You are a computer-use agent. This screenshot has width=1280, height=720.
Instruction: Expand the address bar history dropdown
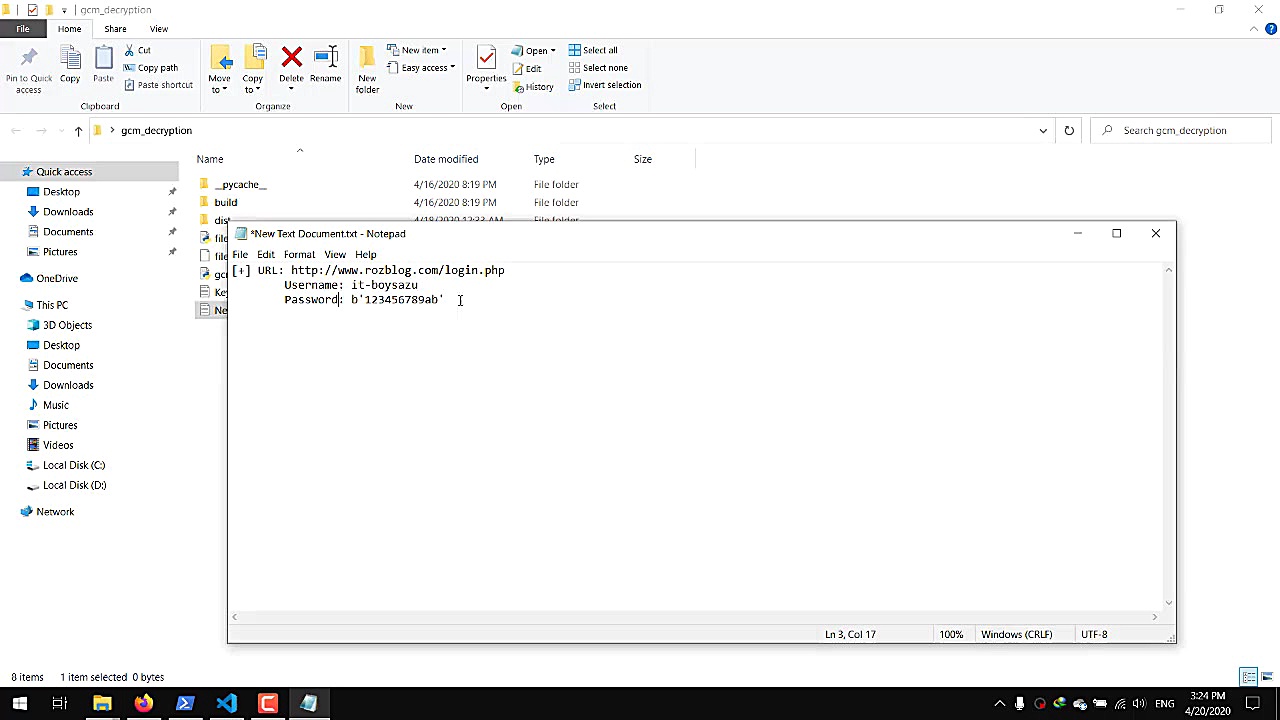click(1043, 131)
